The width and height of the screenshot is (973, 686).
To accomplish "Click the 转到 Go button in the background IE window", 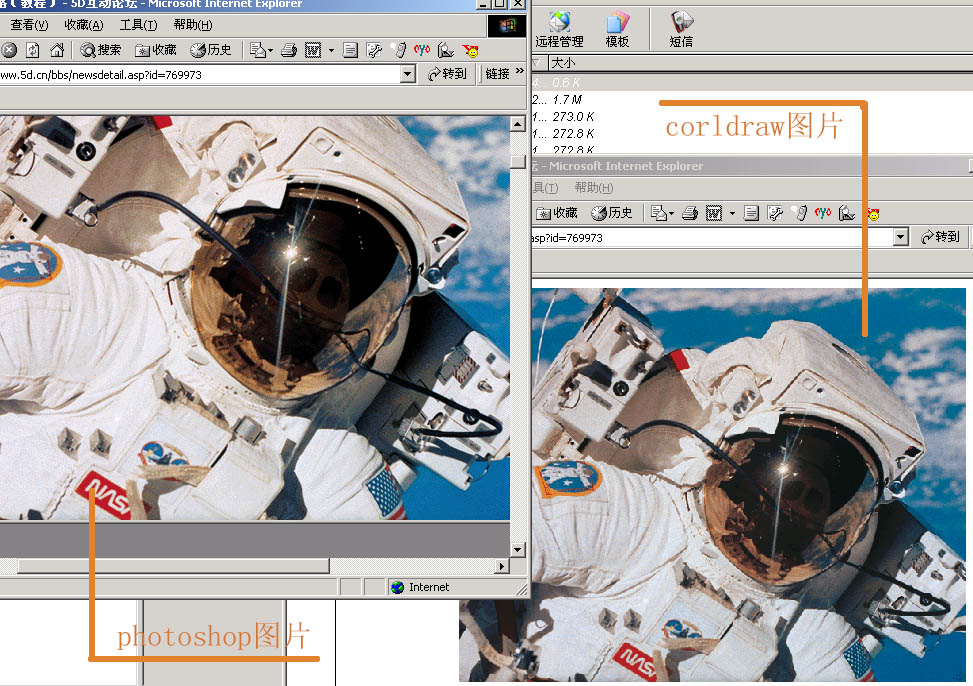I will pos(940,237).
